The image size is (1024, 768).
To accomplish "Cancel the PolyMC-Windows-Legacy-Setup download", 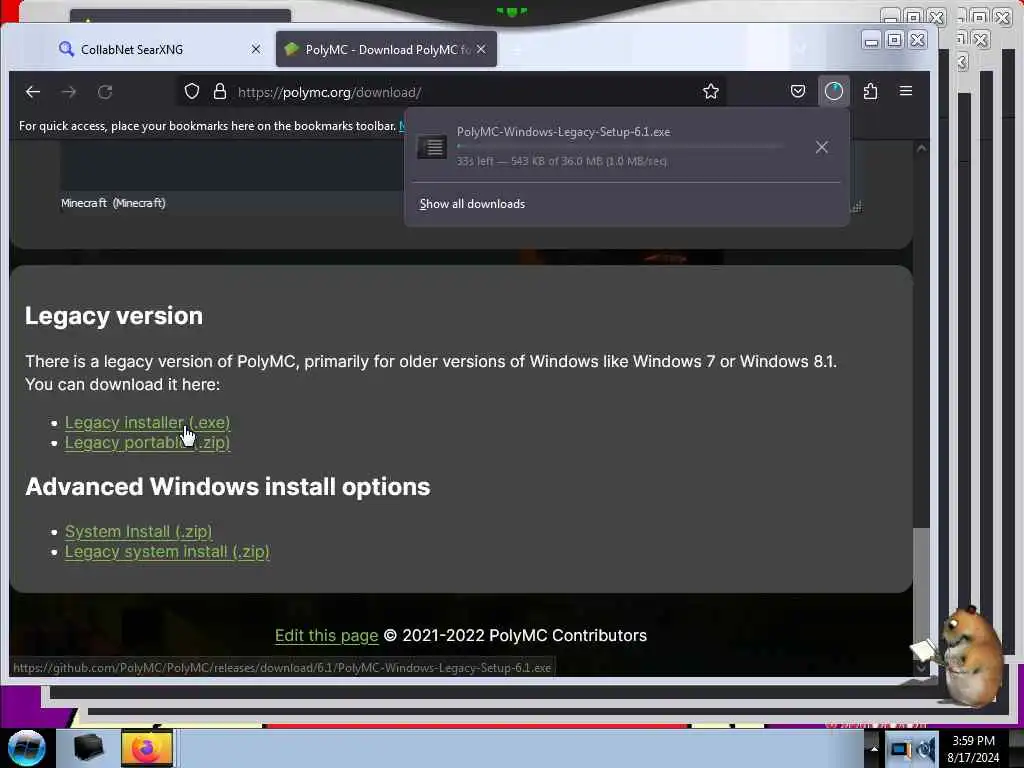I will tap(822, 147).
